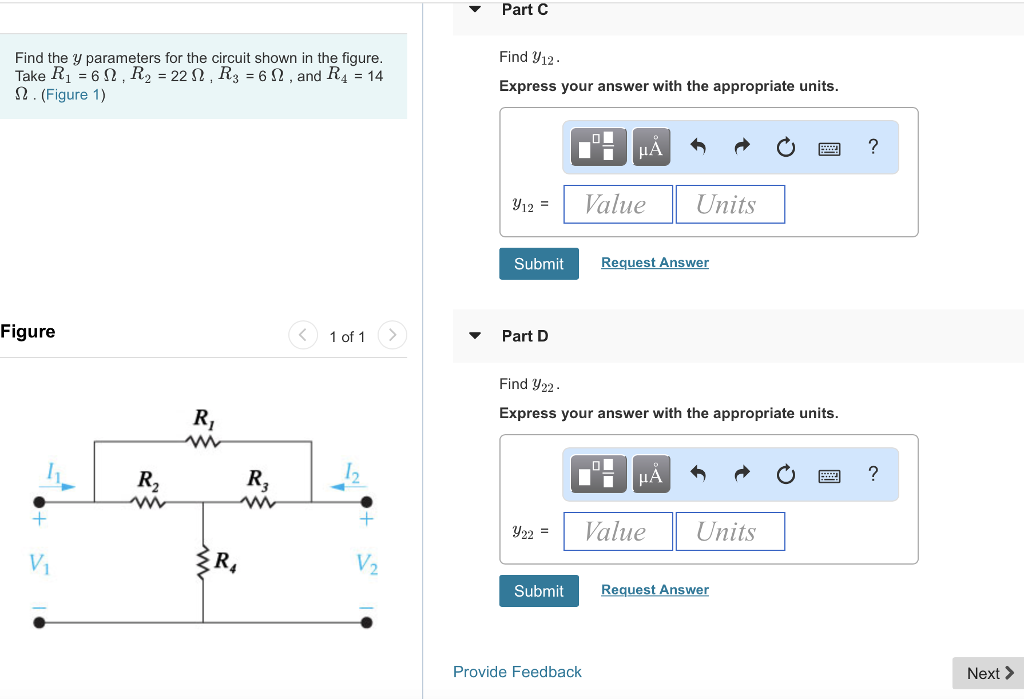Image resolution: width=1024 pixels, height=699 pixels.
Task: Reset the answer field in Part C
Action: point(785,146)
